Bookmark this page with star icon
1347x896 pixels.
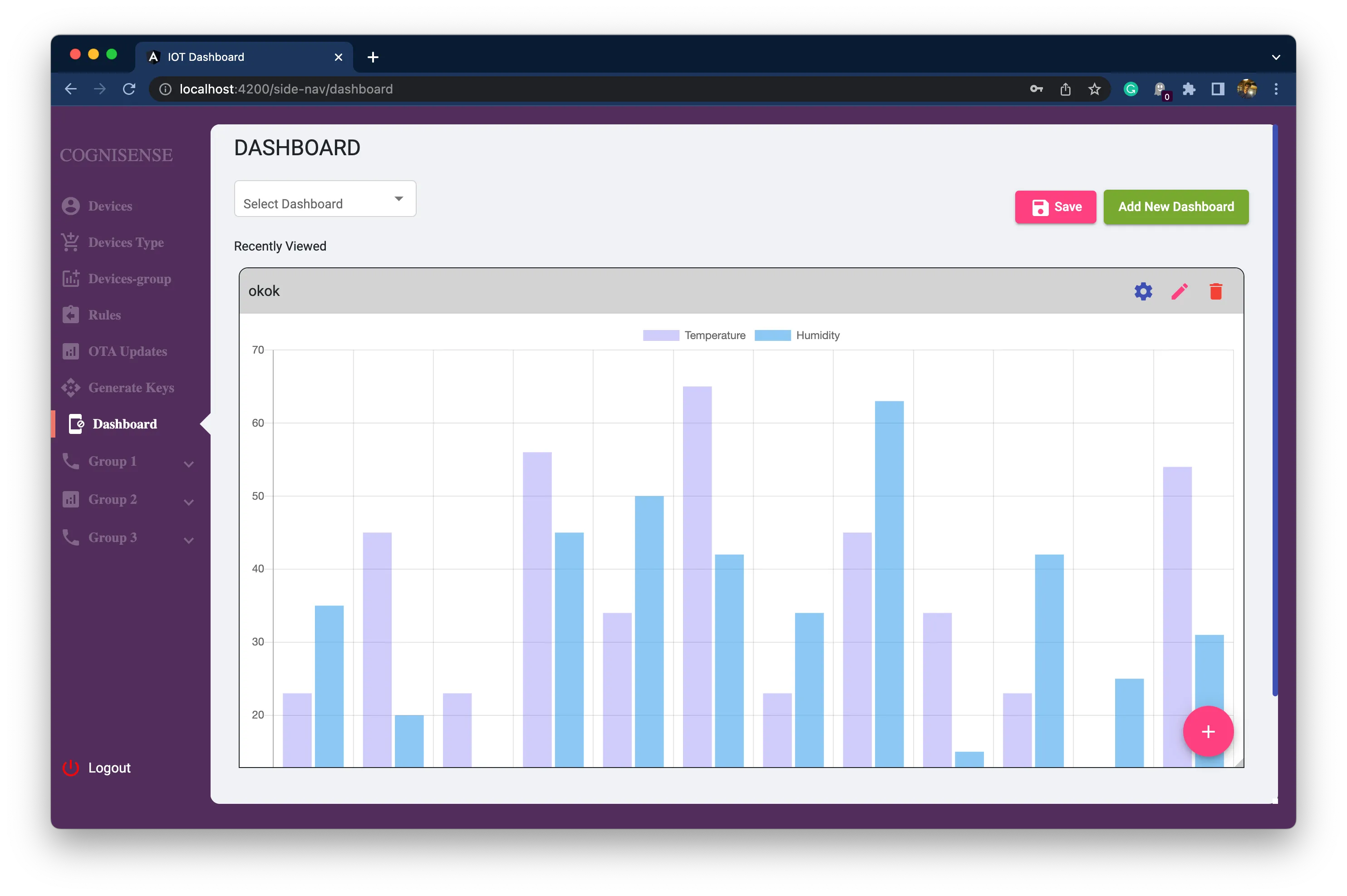coord(1095,89)
